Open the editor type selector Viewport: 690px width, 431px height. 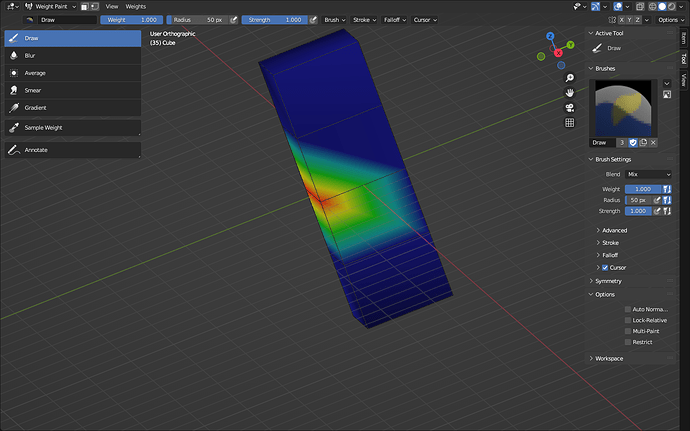click(13, 6)
